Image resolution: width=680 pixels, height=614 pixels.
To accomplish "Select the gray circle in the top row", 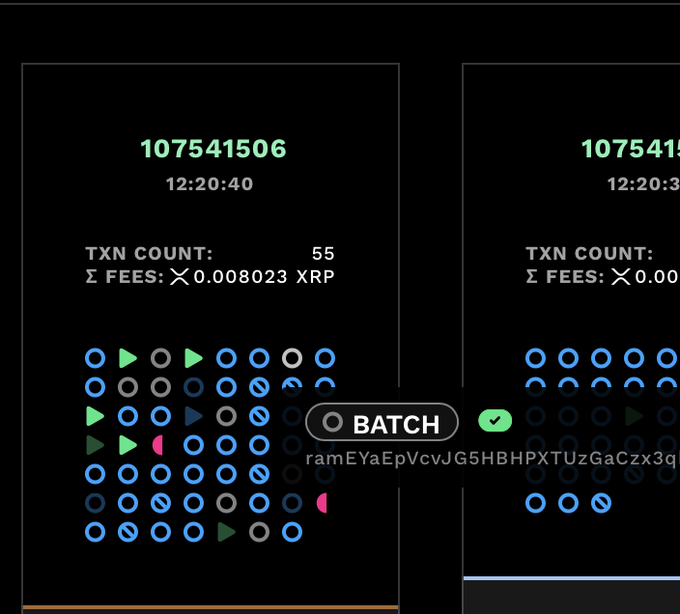I will pos(161,359).
